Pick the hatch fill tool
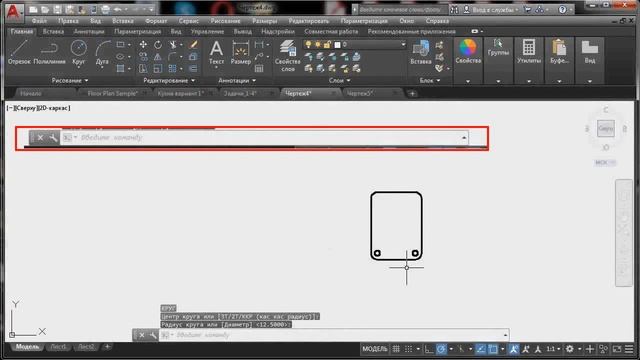The image size is (640, 360). click(120, 69)
